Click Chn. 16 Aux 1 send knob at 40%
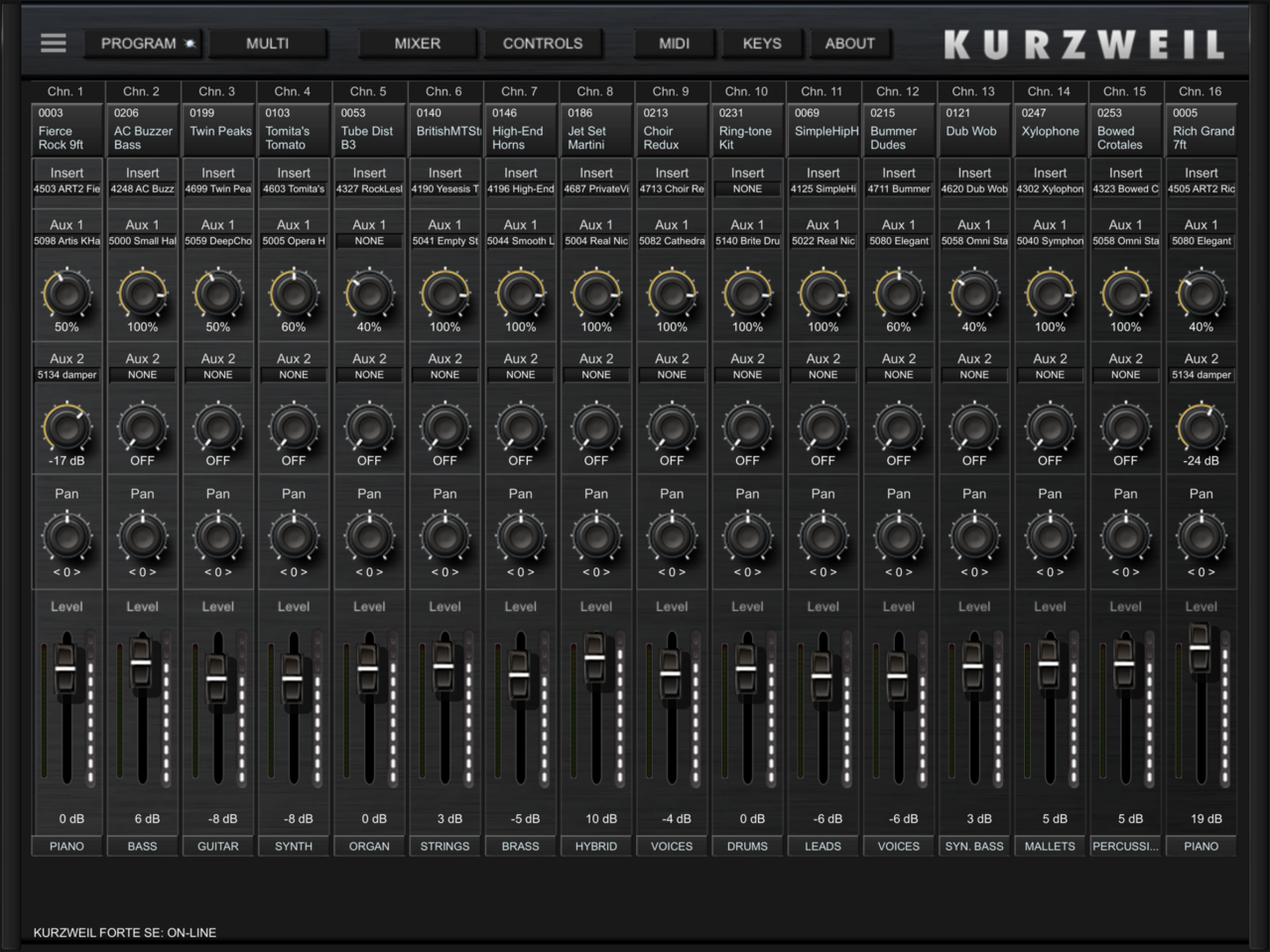 (x=1202, y=294)
